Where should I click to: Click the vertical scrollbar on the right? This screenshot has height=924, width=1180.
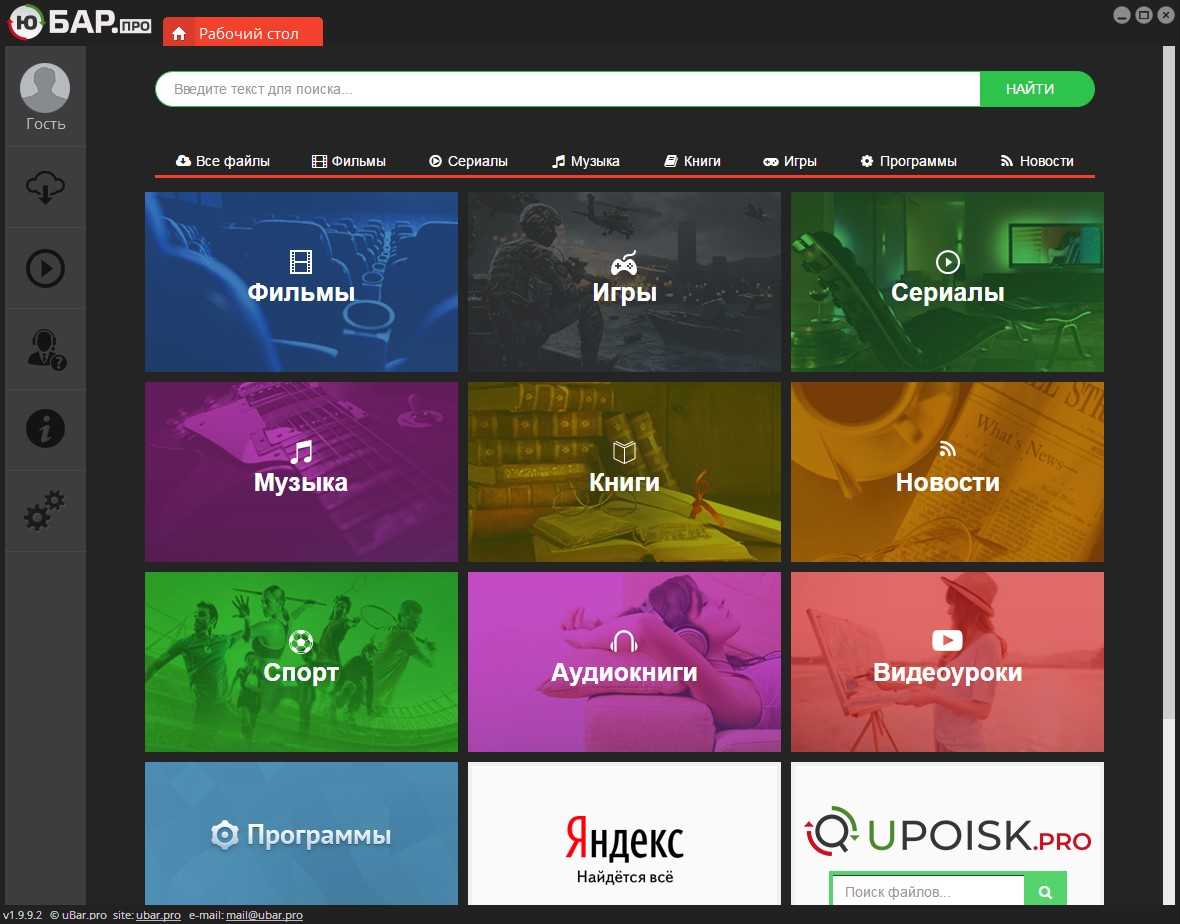point(1169,380)
